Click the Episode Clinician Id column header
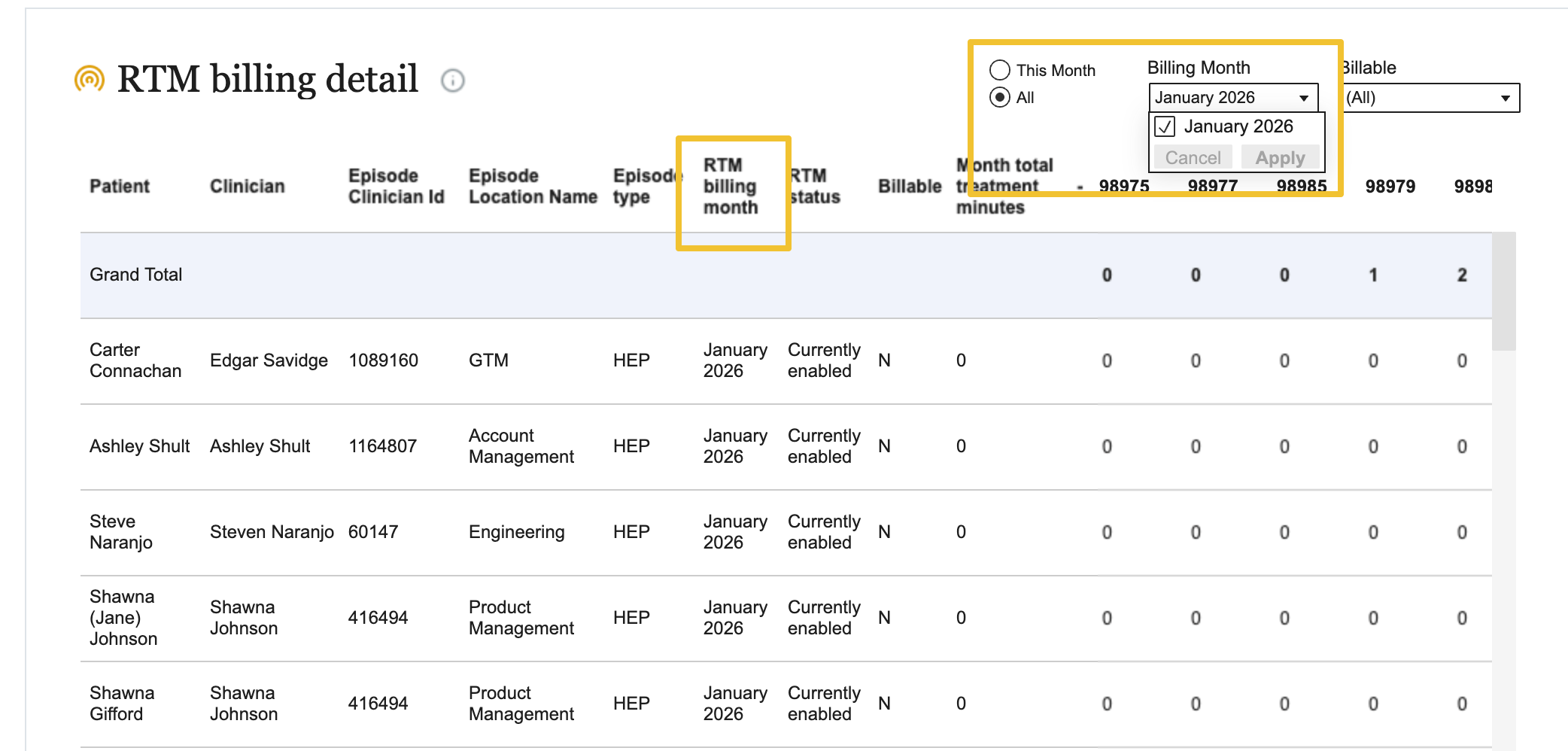 point(397,186)
